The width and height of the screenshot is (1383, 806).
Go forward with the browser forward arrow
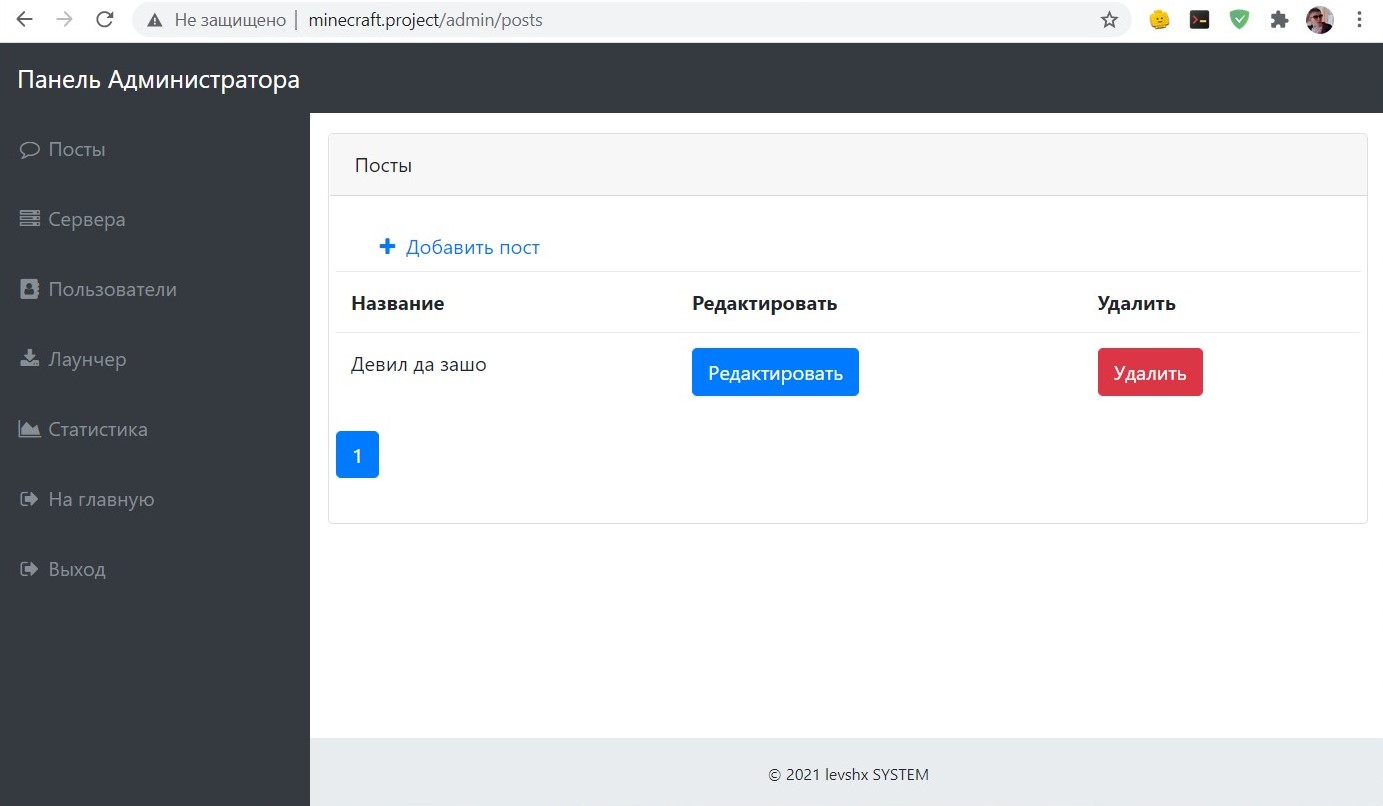(x=64, y=19)
